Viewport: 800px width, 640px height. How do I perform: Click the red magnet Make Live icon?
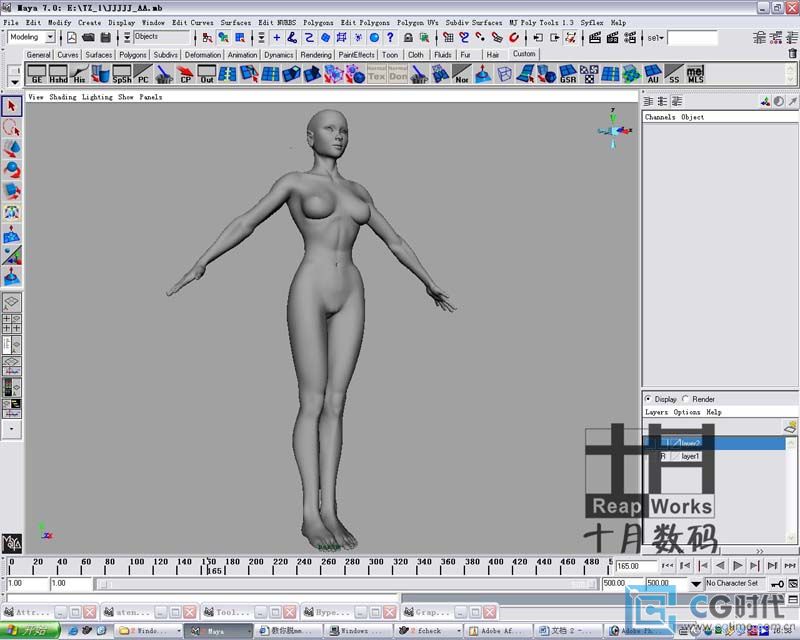514,38
